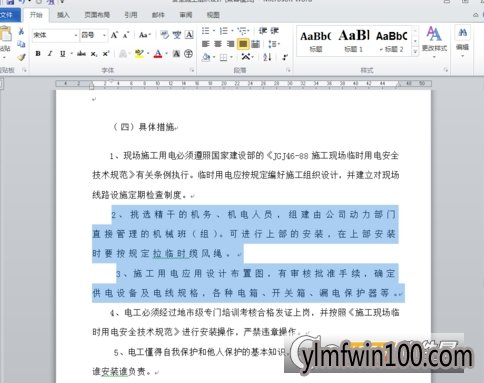Open the Phonetic Guide (文) tool

[177, 35]
